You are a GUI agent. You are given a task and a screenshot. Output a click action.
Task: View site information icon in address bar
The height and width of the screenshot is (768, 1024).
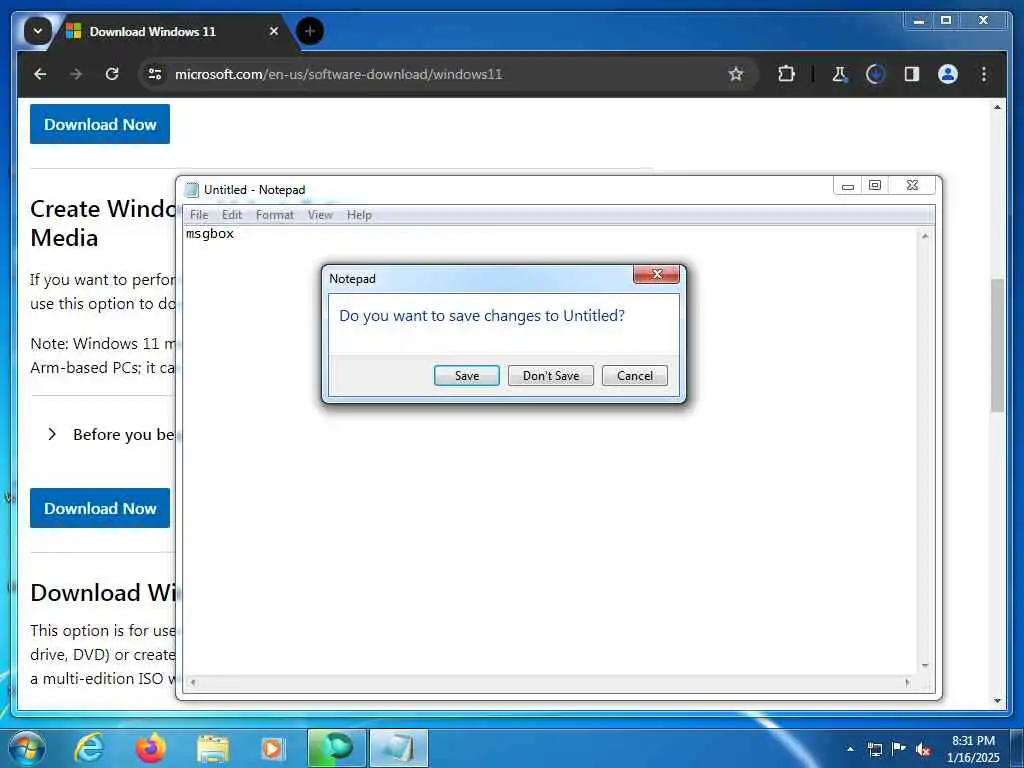(155, 74)
